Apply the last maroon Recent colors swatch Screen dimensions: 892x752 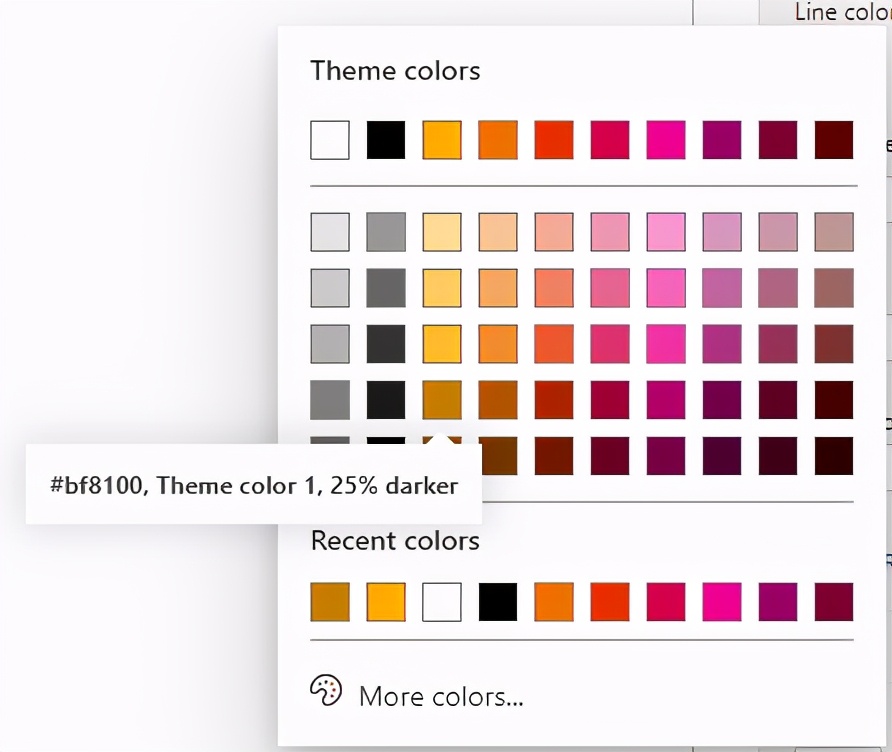[x=834, y=602]
